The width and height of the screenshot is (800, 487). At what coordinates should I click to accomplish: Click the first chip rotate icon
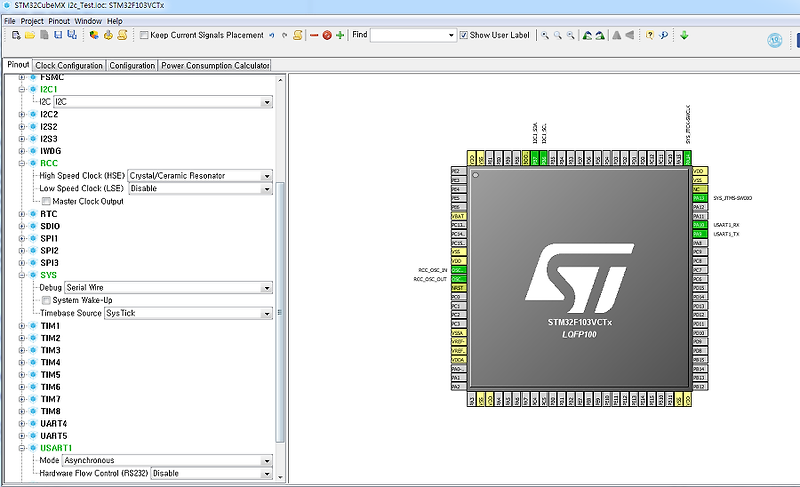587,35
